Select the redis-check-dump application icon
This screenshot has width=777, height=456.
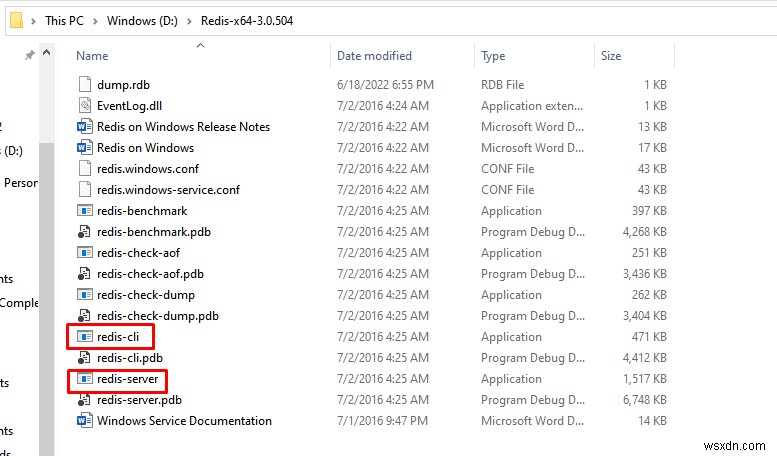tap(85, 295)
